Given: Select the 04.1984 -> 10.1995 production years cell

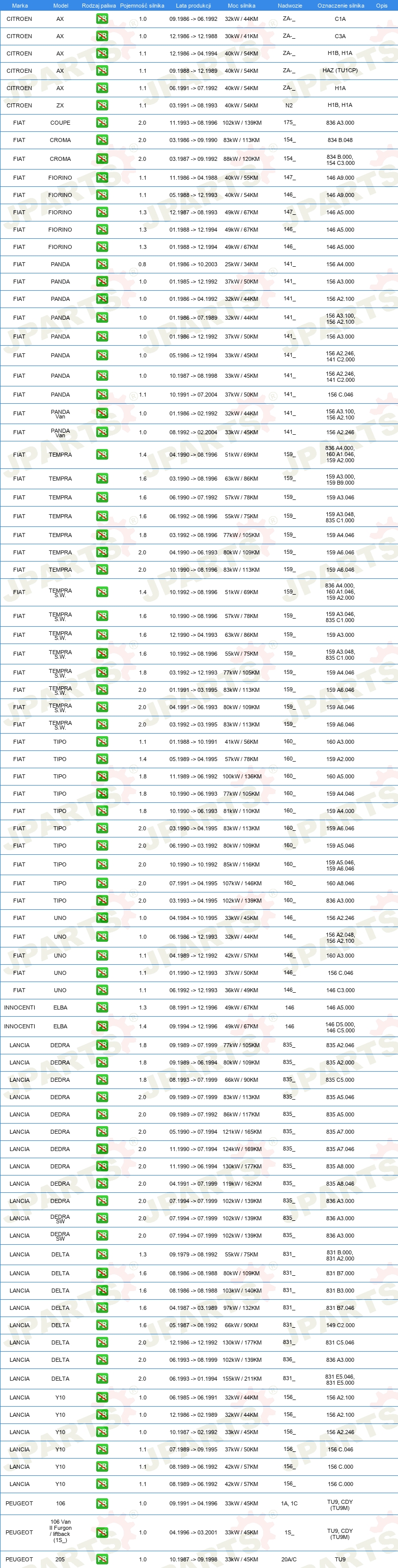Looking at the screenshot, I should [x=193, y=918].
